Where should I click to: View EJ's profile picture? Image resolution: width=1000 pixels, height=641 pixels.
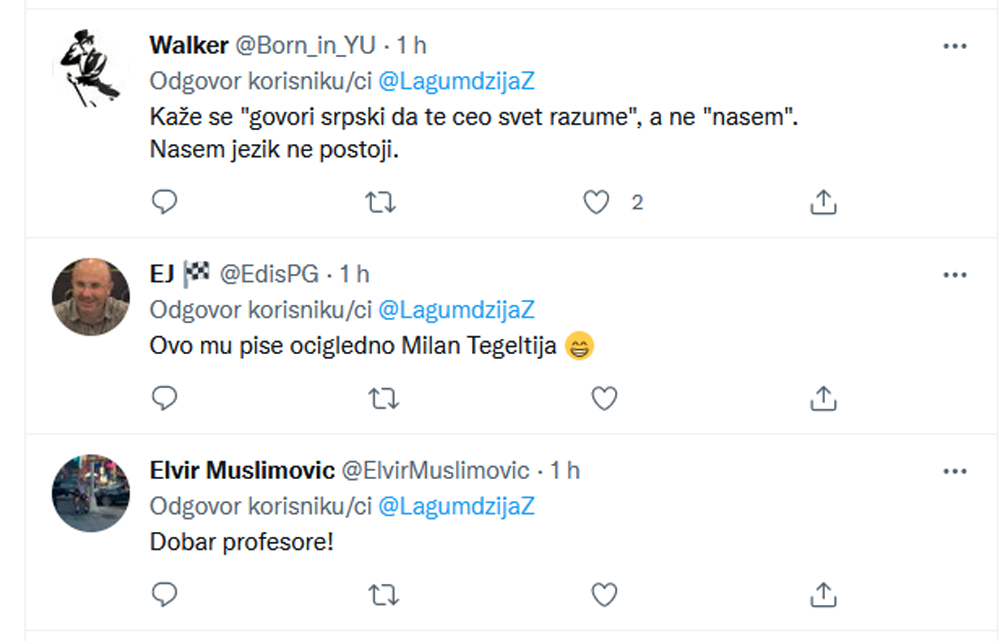(x=91, y=297)
